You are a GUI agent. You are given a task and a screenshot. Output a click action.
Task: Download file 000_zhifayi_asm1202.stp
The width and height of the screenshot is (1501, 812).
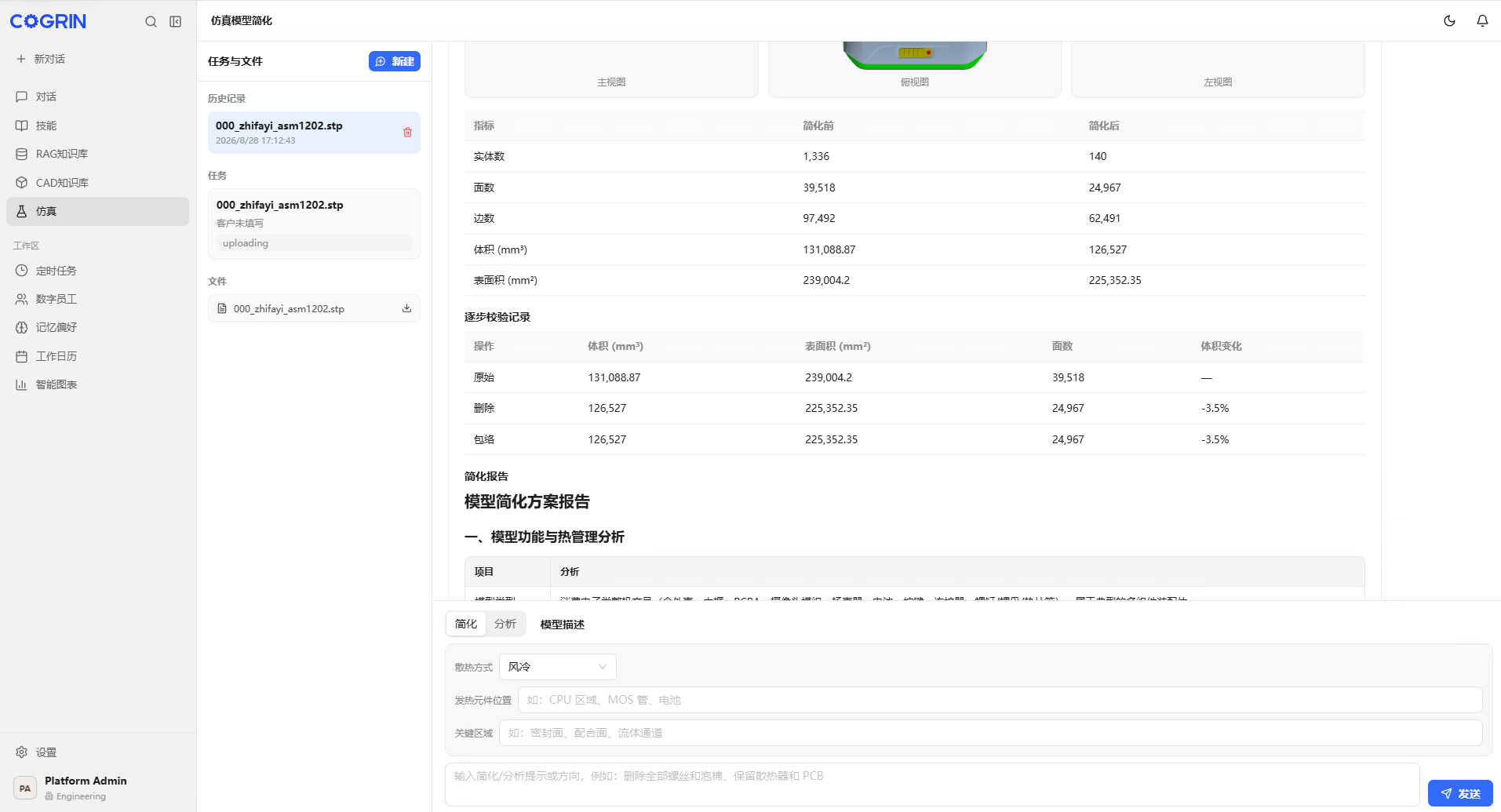406,308
